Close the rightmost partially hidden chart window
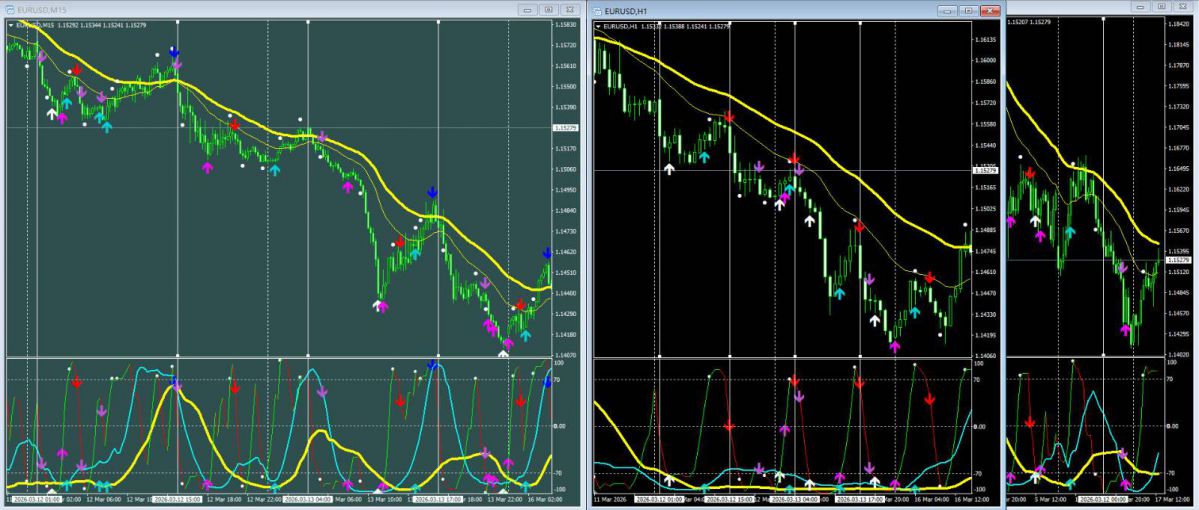 point(1182,6)
